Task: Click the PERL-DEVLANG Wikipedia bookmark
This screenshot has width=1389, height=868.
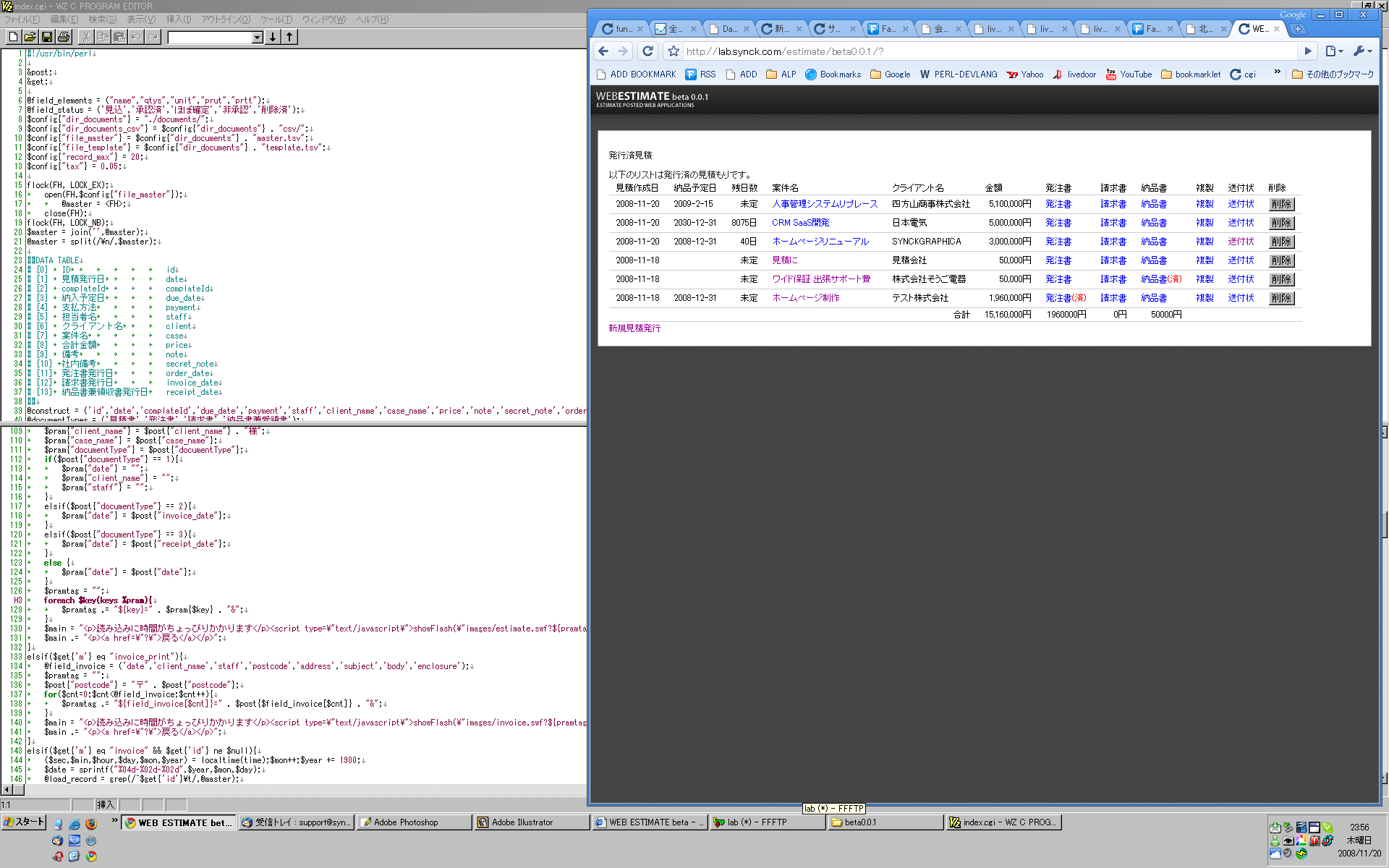Action: (959, 74)
